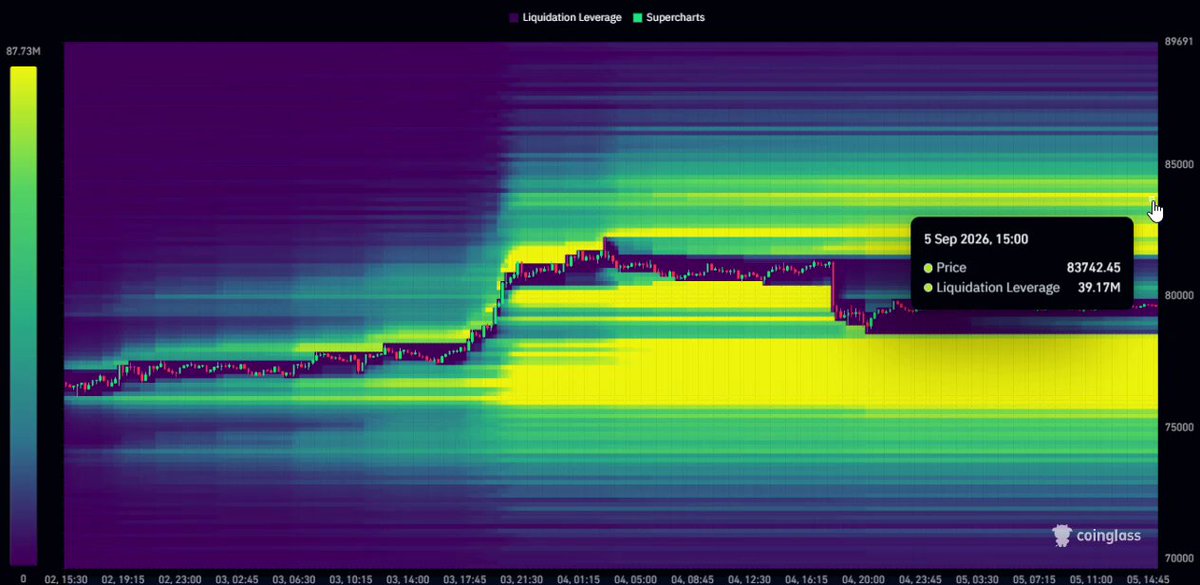Toggle the Liquidation Leverage legend series
This screenshot has width=1200, height=585.
point(565,18)
